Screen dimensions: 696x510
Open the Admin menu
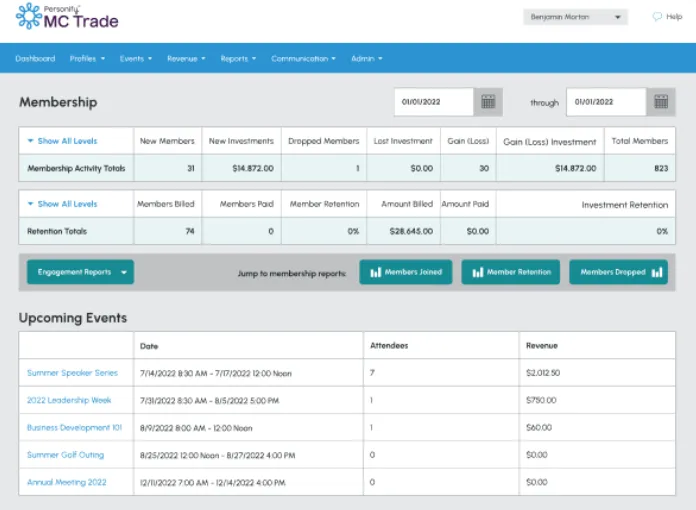367,59
